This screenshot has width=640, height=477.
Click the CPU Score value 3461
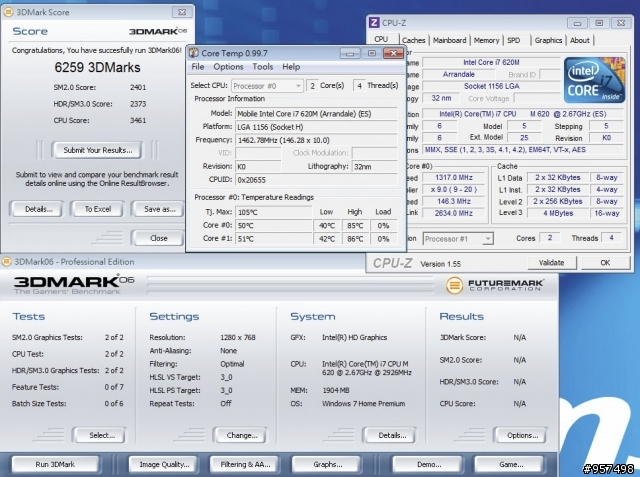[138, 120]
